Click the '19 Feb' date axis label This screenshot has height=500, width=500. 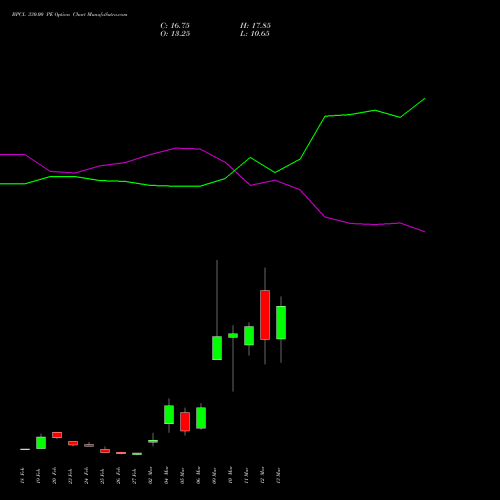click(39, 476)
